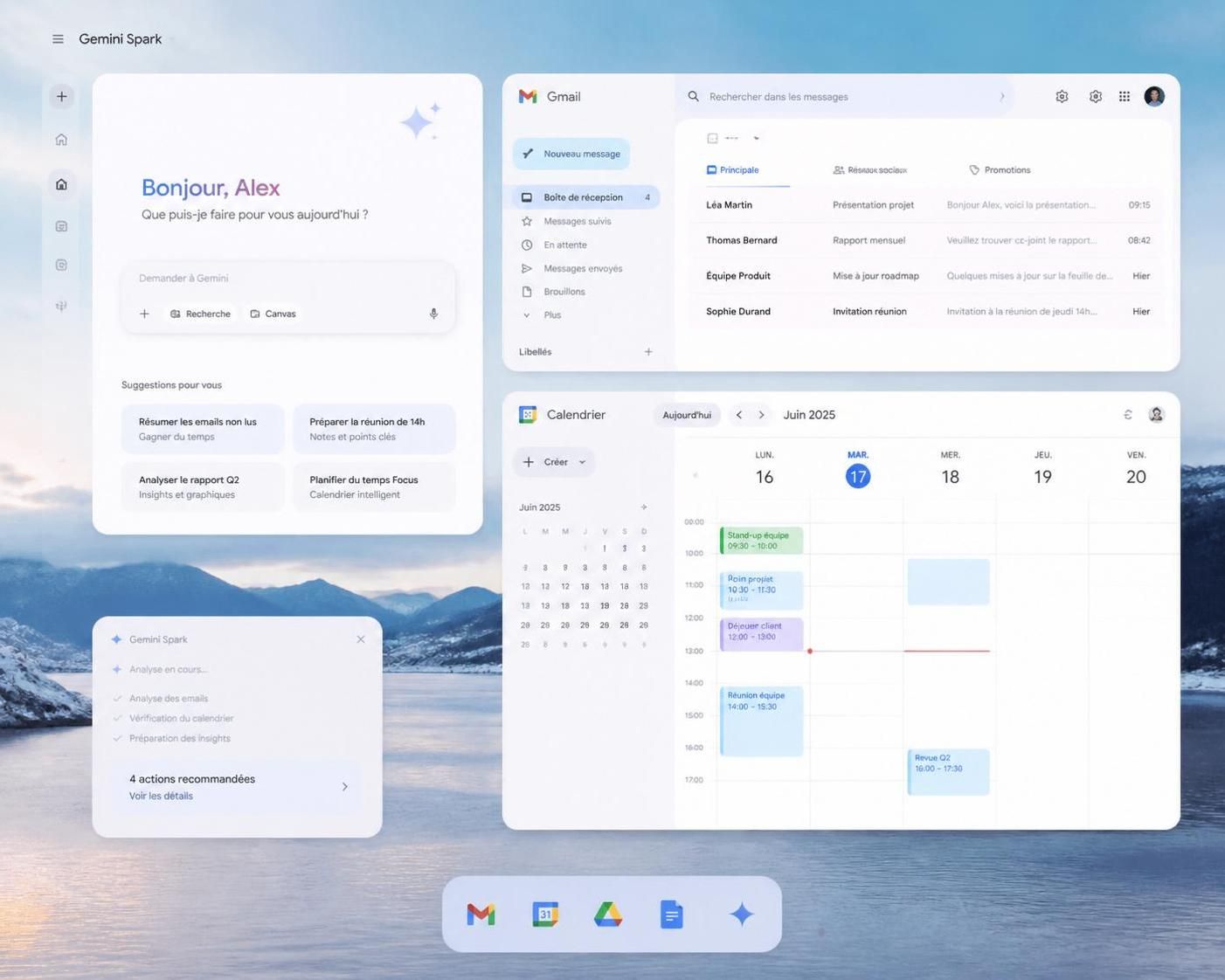Select Résumer les emails non lus suggestion

(203, 429)
